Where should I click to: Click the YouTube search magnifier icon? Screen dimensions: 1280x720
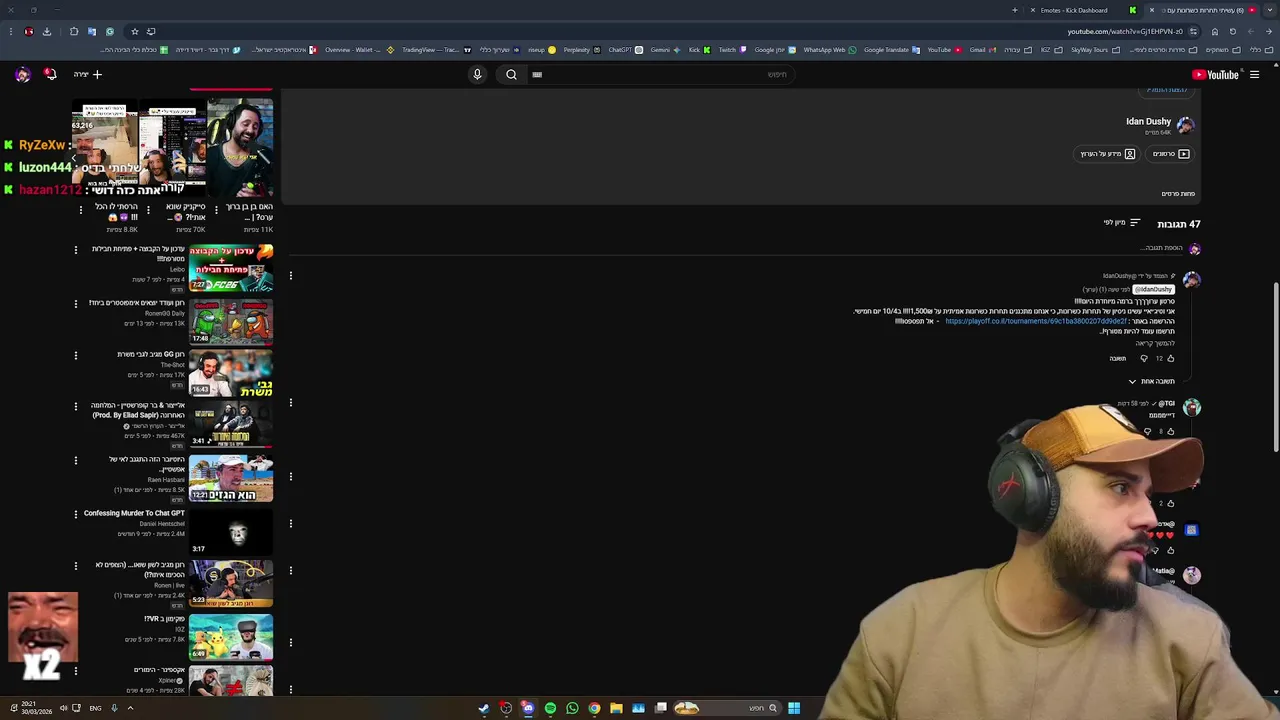point(511,74)
